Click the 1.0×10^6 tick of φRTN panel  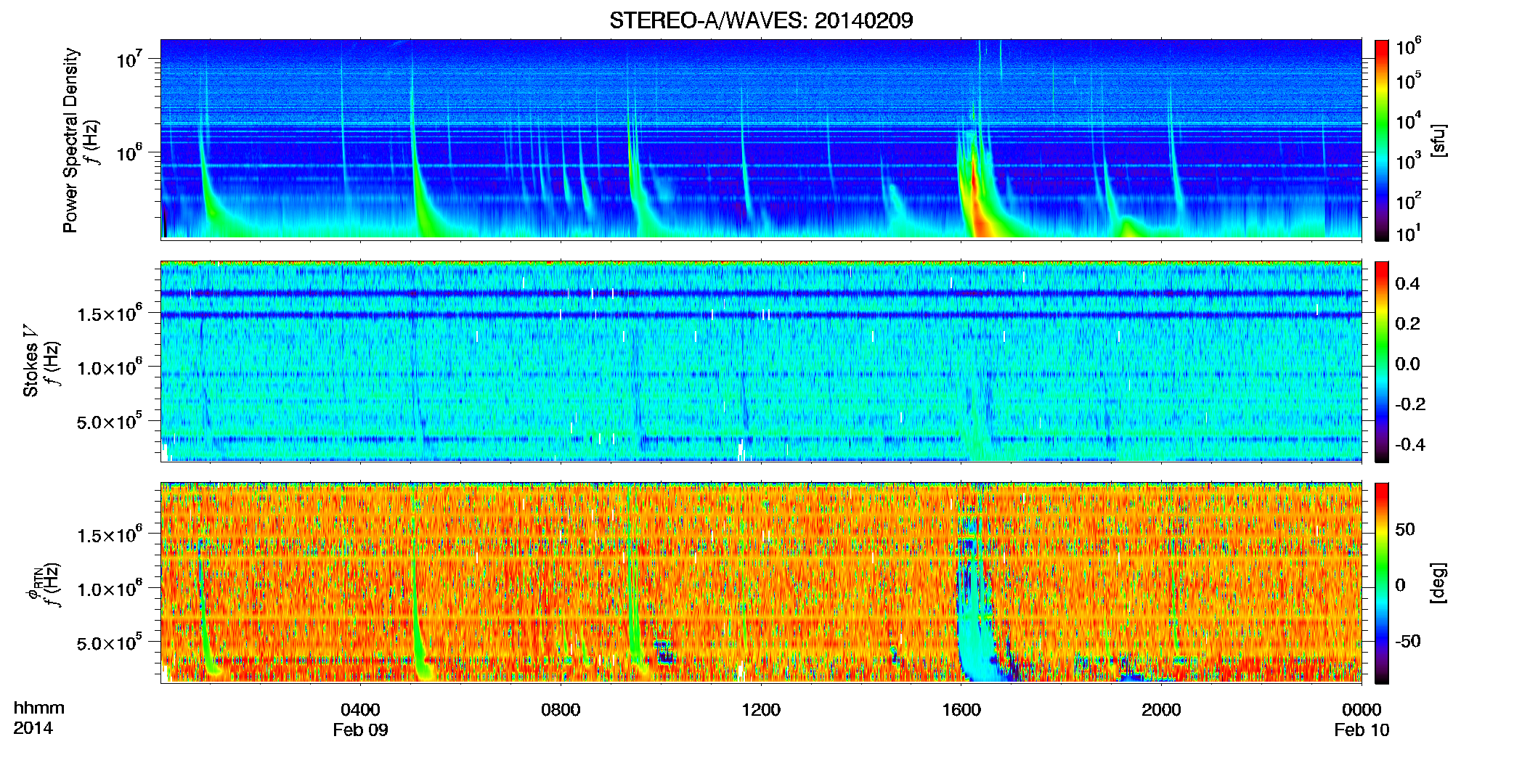110,589
